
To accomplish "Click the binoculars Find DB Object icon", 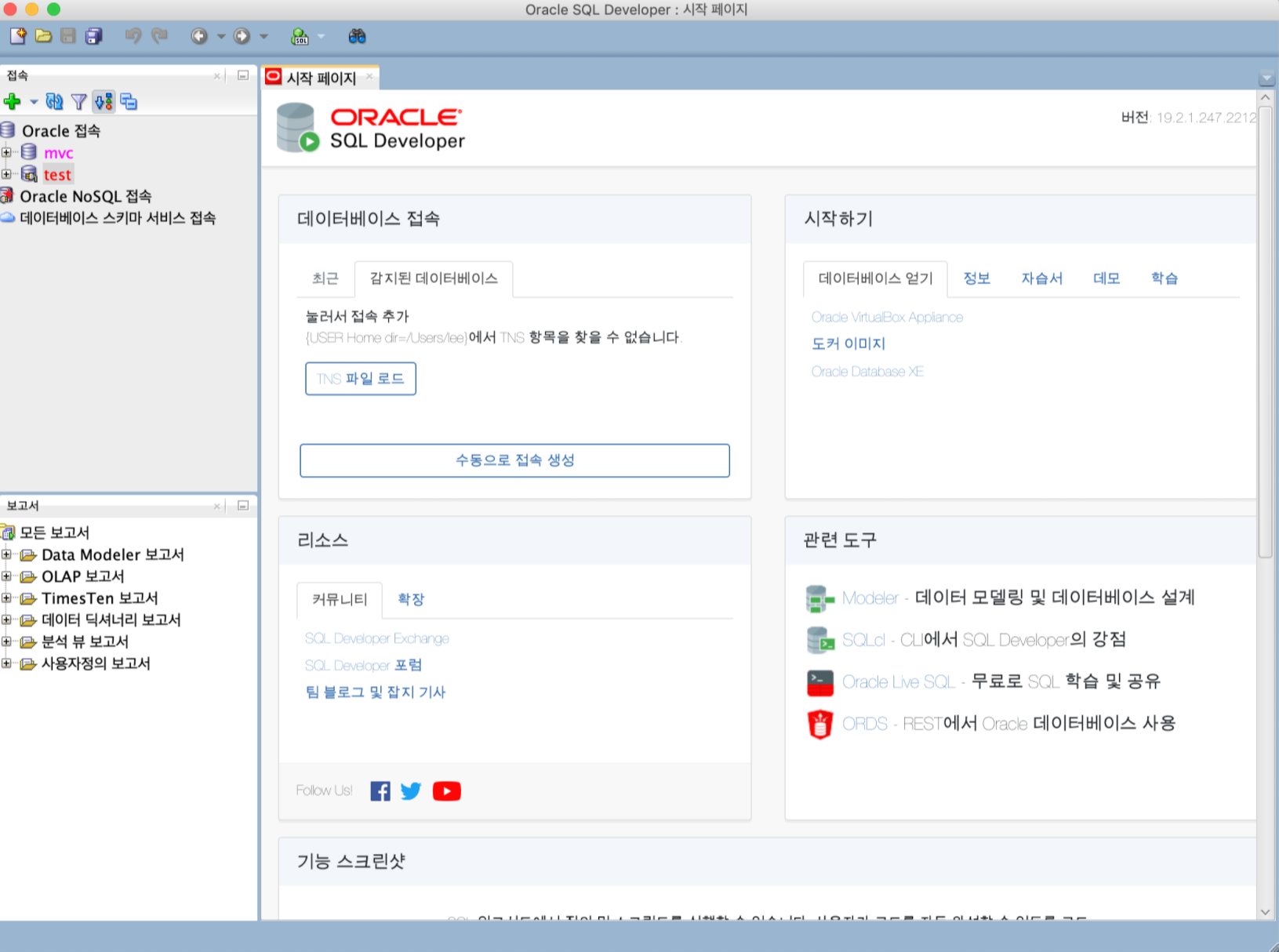I will pos(357,36).
